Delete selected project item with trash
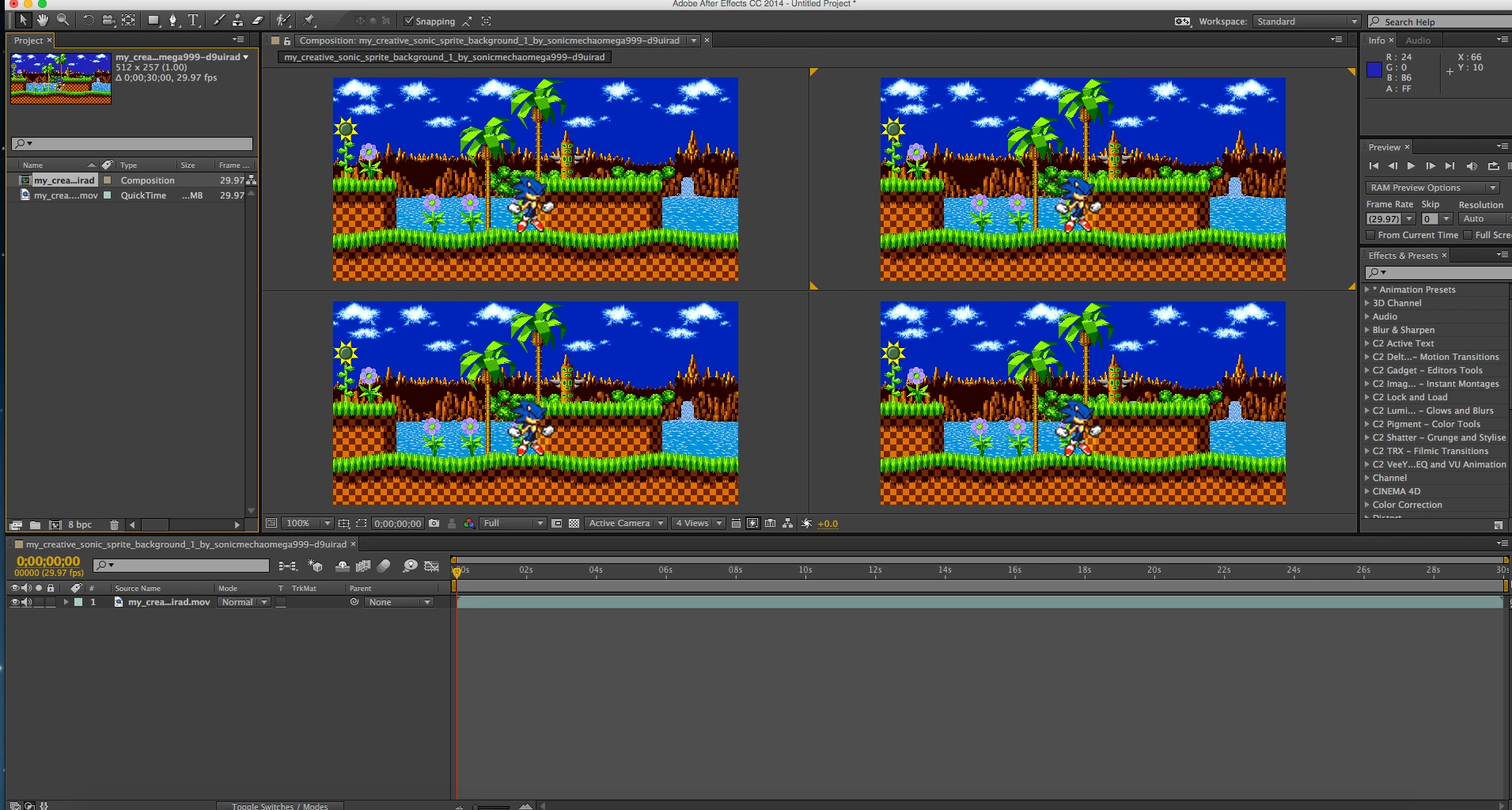 [x=114, y=525]
